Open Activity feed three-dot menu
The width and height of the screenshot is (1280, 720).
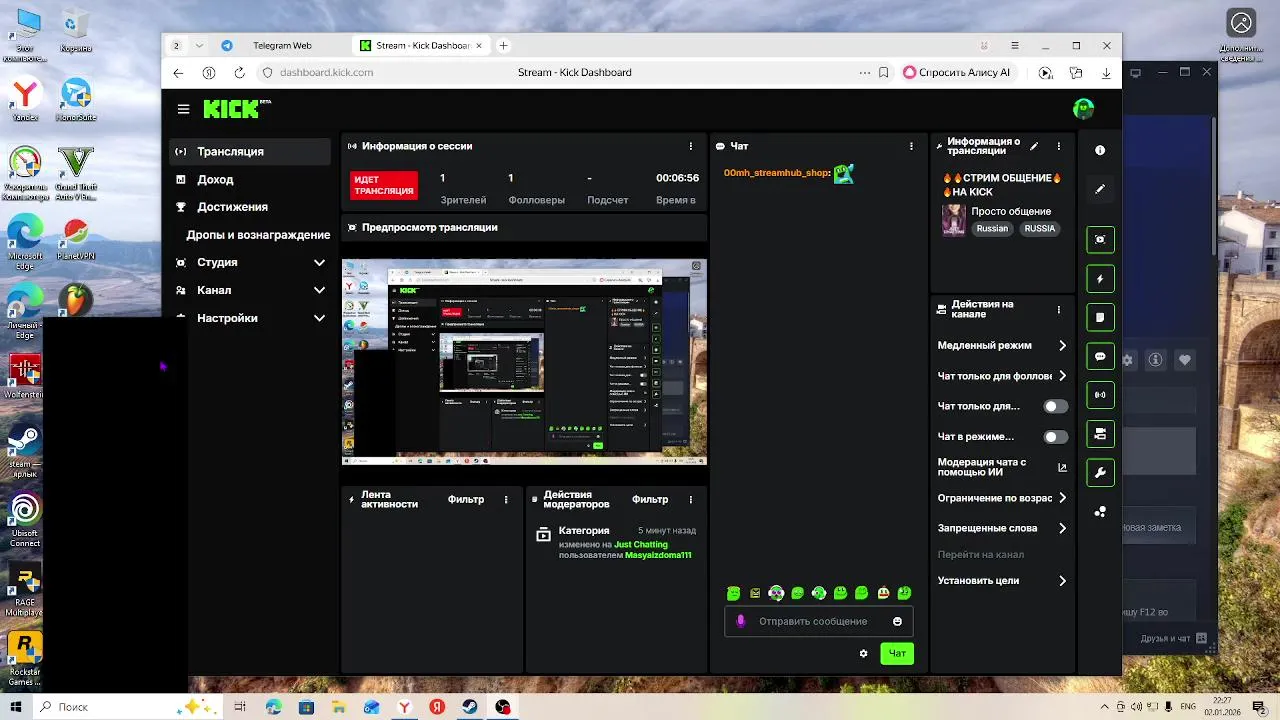click(506, 499)
